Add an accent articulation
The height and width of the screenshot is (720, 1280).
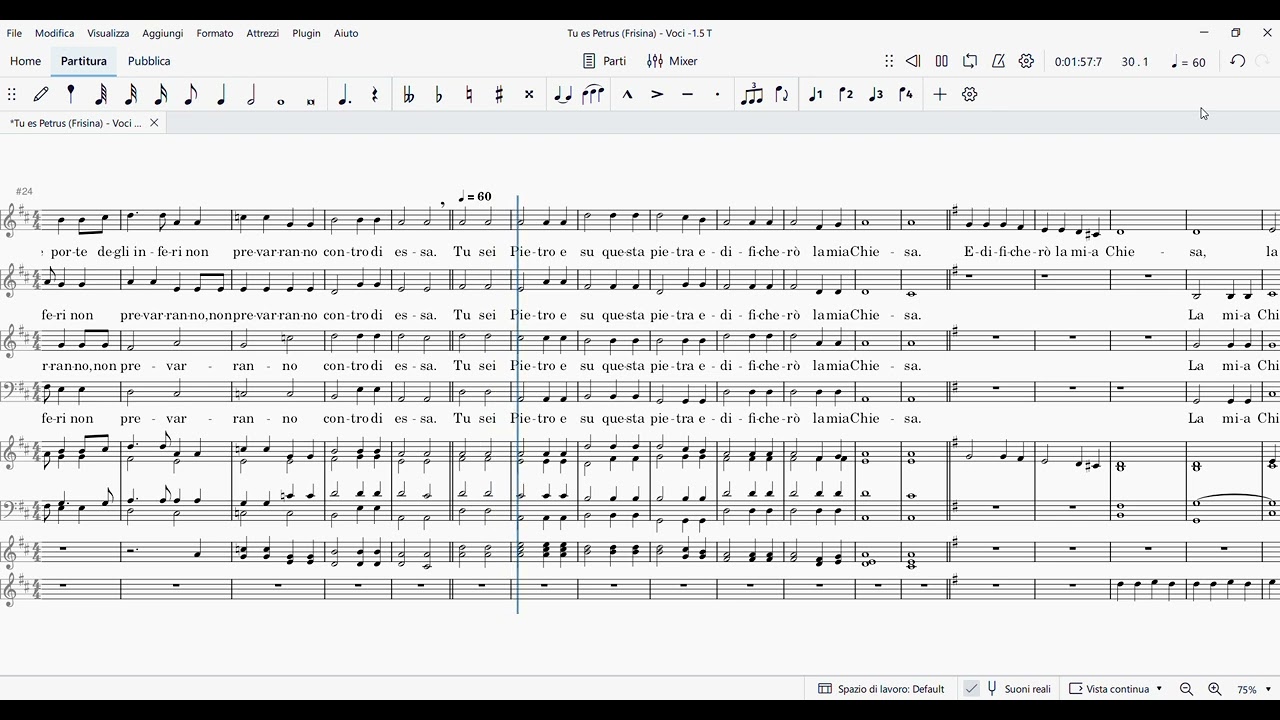(657, 94)
